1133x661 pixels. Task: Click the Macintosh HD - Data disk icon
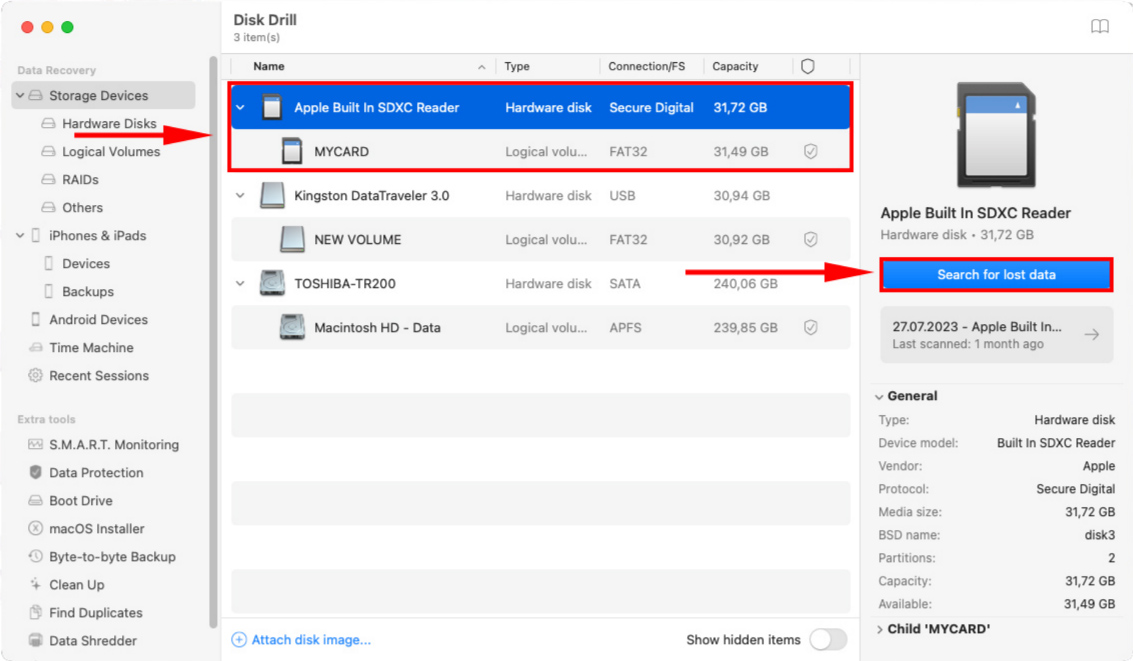click(x=292, y=327)
